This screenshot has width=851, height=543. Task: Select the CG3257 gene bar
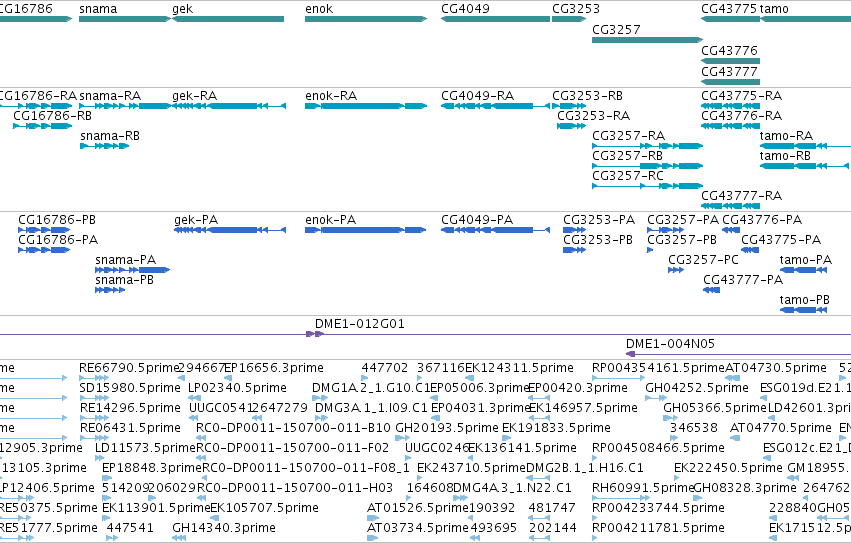point(647,40)
